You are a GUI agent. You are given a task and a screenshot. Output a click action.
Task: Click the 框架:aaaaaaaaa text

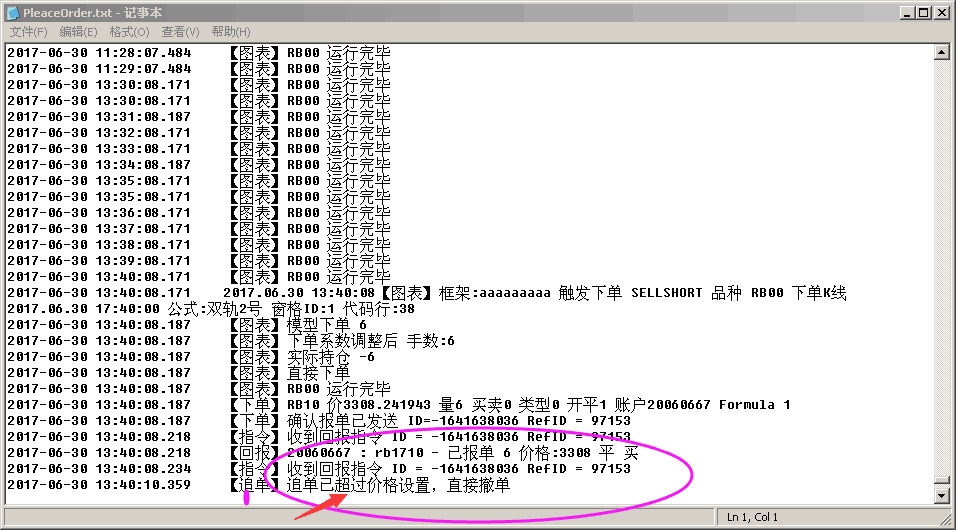494,293
